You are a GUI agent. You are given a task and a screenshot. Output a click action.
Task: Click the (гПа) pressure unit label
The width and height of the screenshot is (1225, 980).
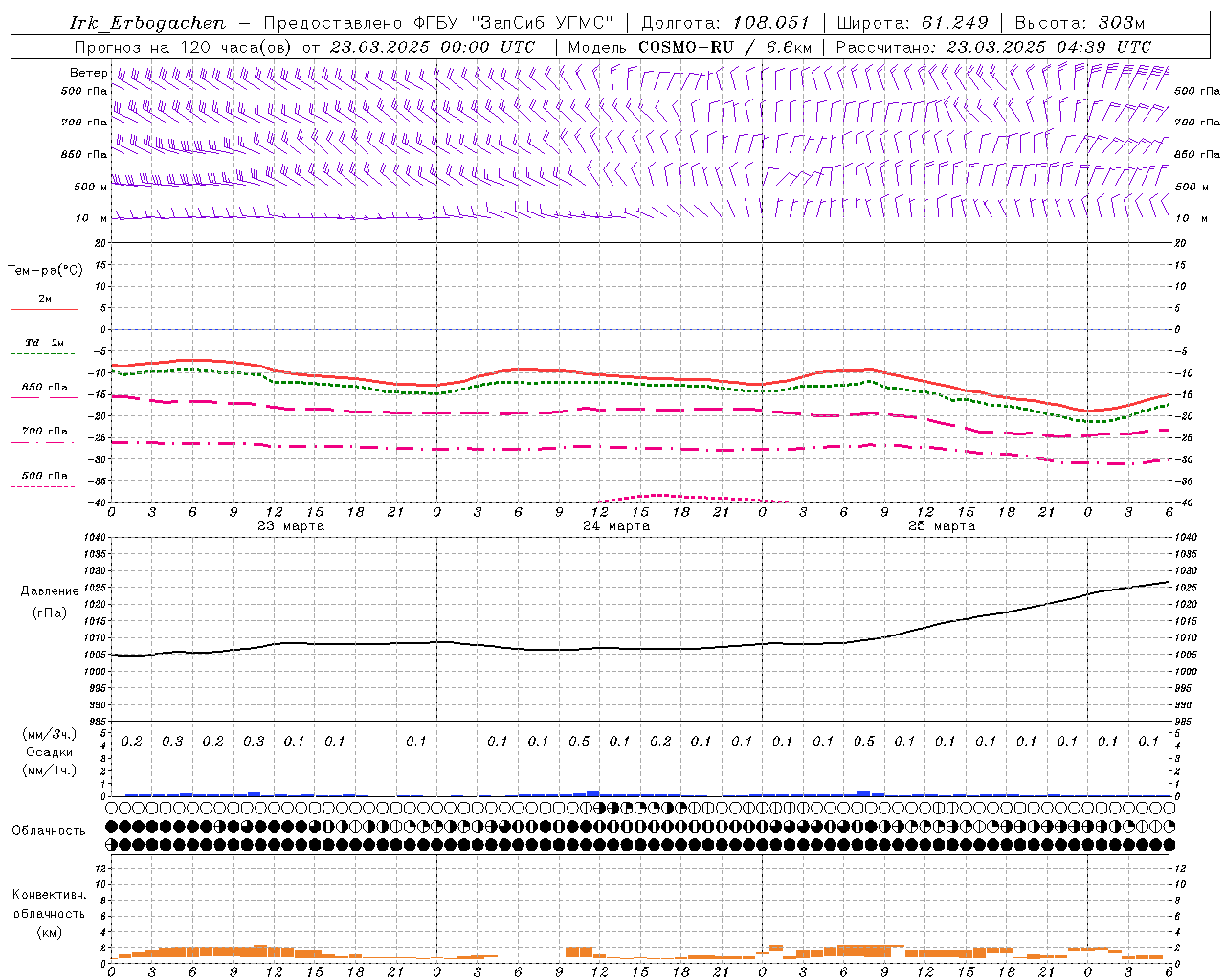coord(50,613)
